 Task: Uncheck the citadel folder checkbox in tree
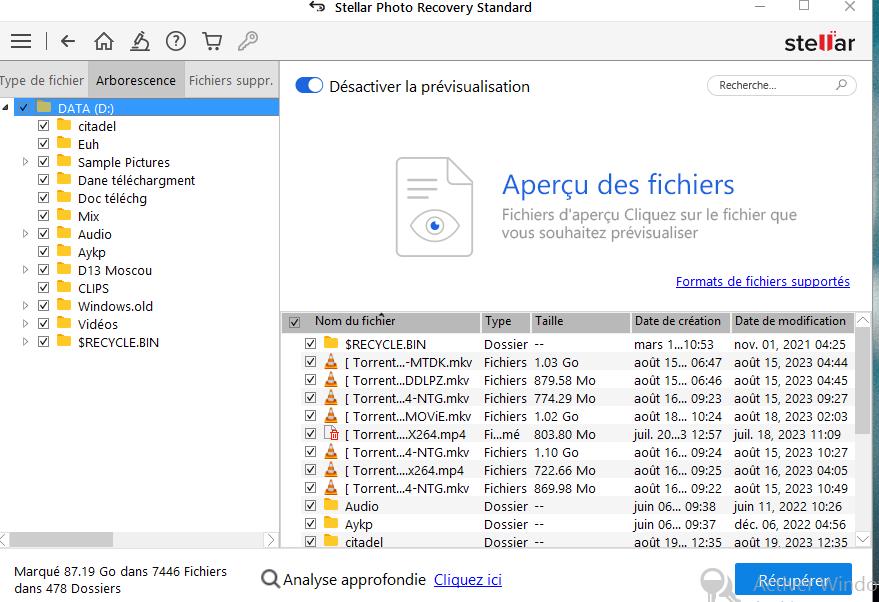pyautogui.click(x=43, y=126)
